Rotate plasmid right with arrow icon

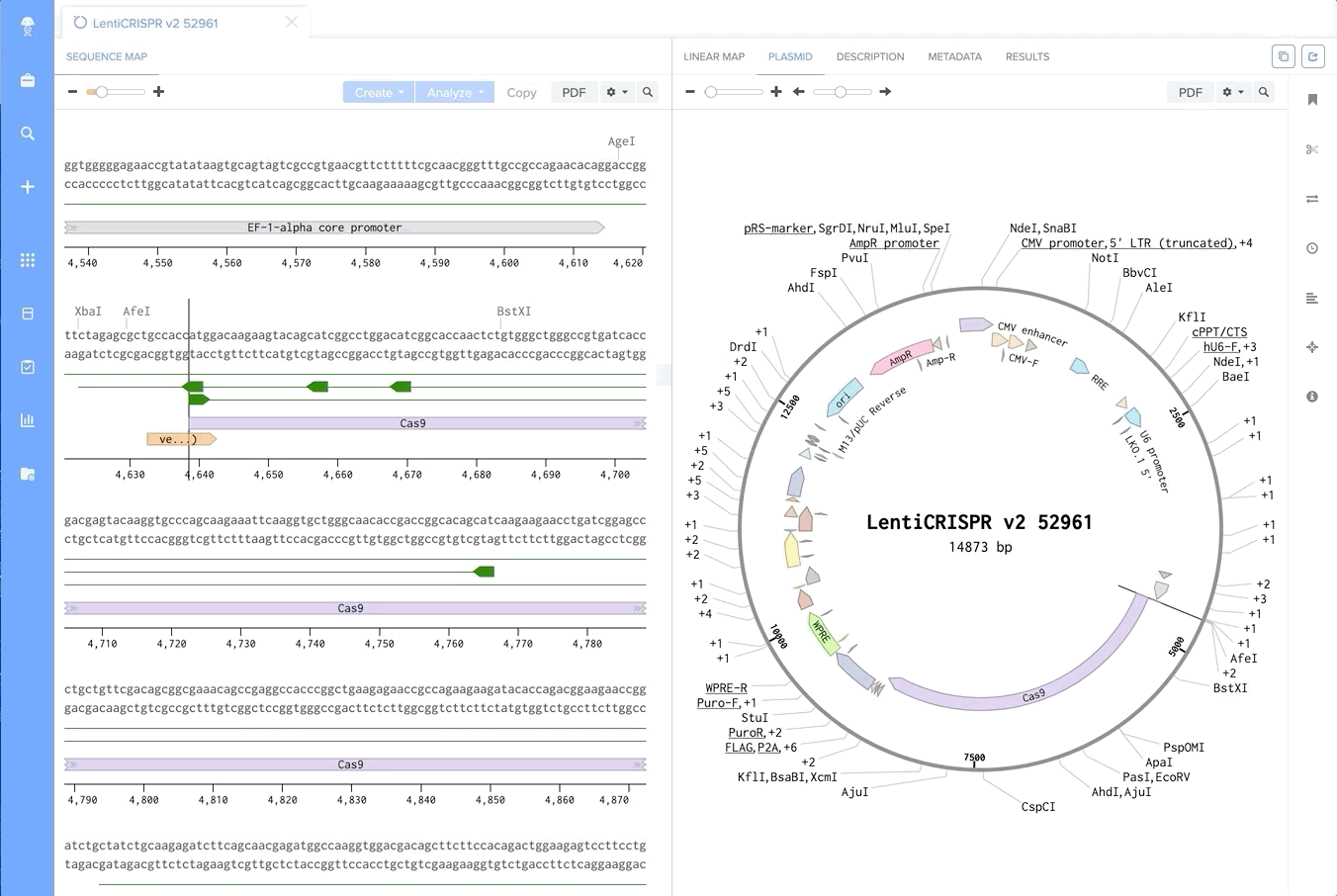(x=885, y=92)
